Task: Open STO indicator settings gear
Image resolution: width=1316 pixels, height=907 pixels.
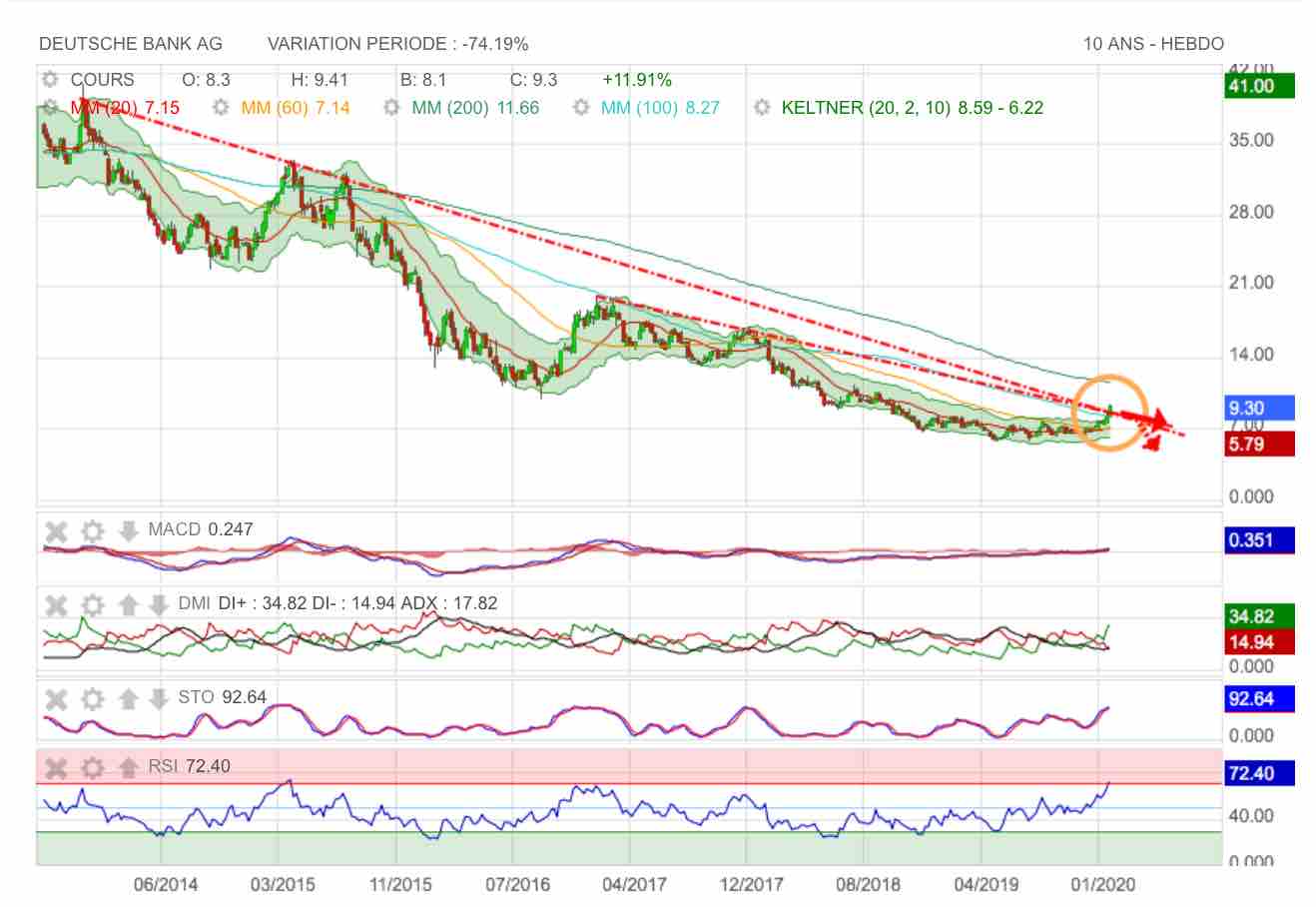Action: (x=93, y=698)
